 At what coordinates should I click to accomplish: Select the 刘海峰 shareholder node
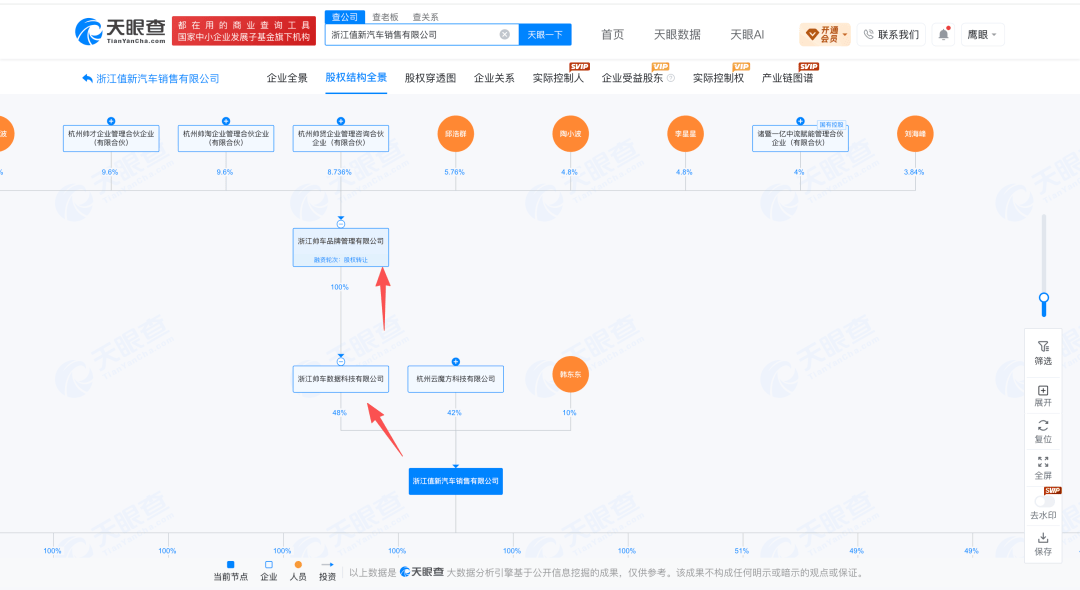point(915,134)
